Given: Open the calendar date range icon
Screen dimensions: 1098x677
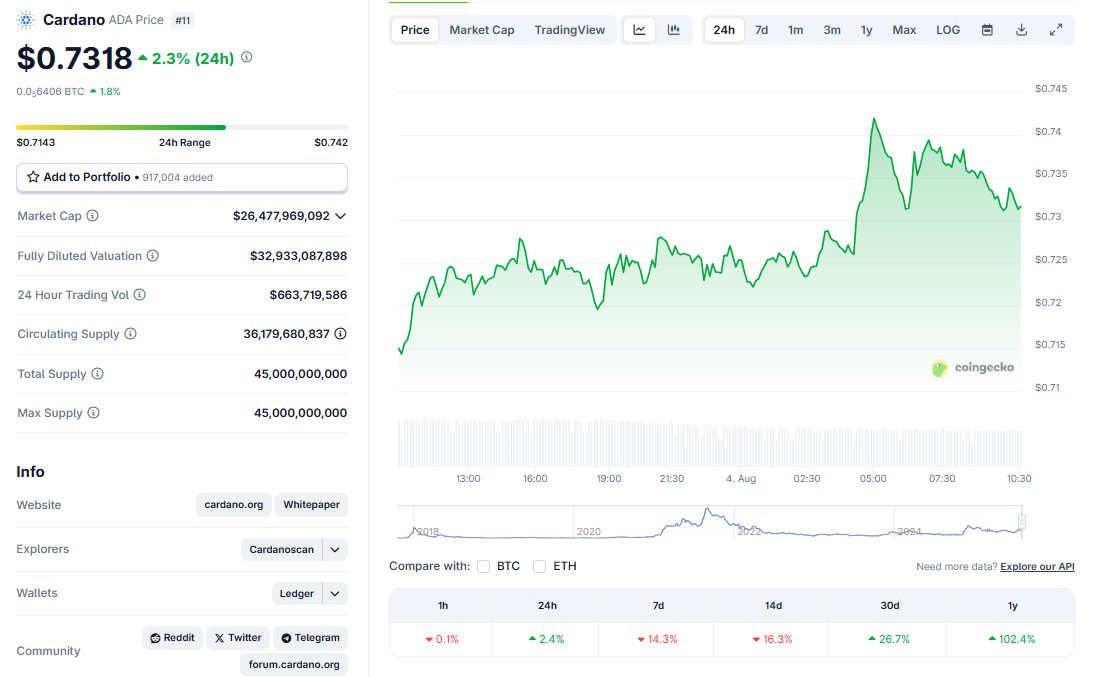Looking at the screenshot, I should point(987,30).
